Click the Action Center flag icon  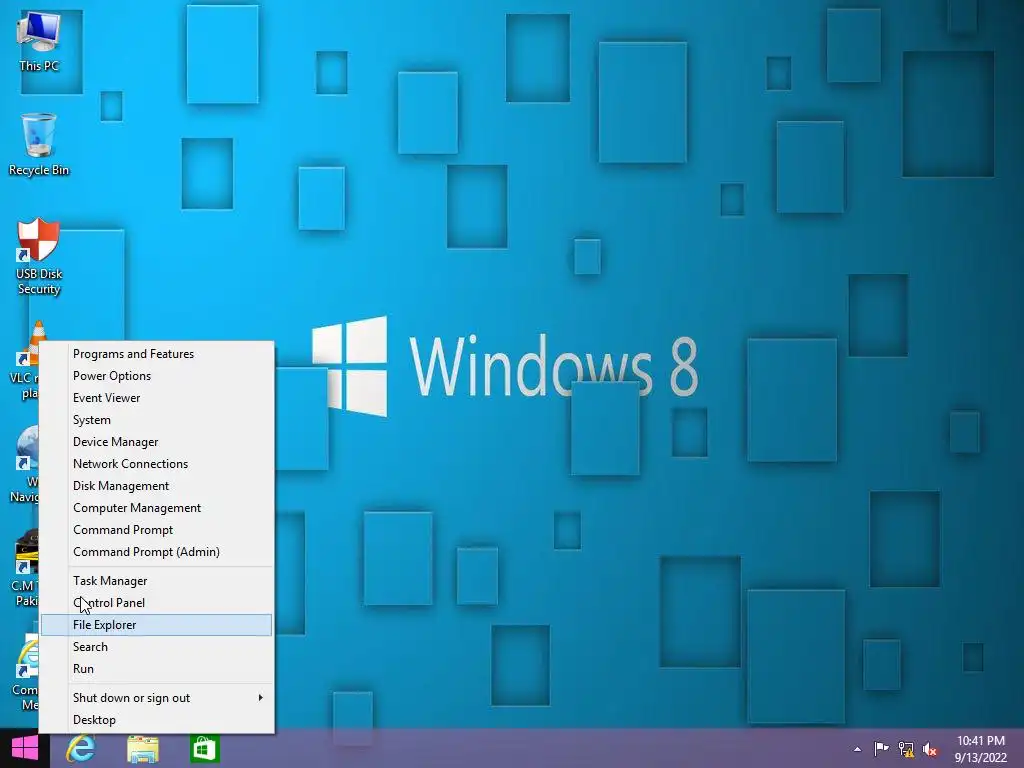tap(881, 748)
